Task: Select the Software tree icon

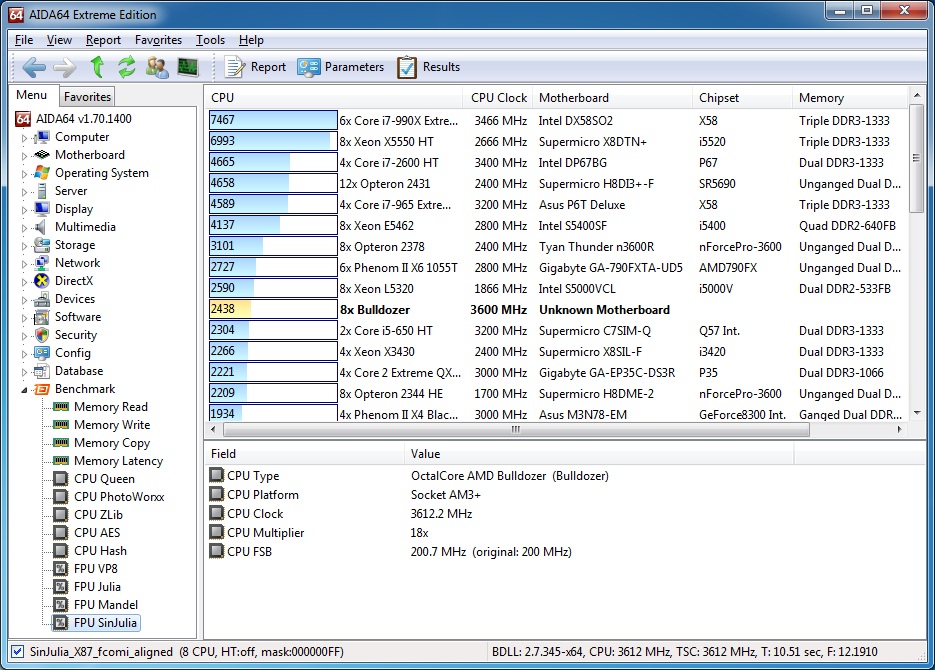Action: [x=42, y=317]
